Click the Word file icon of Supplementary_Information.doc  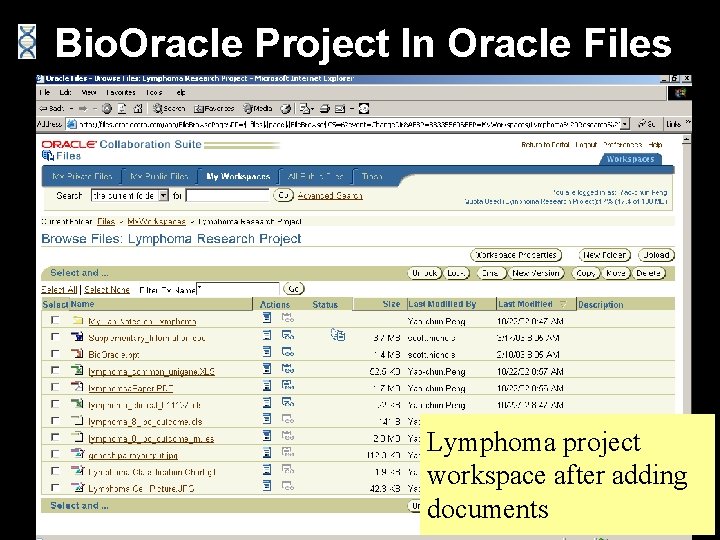point(77,337)
